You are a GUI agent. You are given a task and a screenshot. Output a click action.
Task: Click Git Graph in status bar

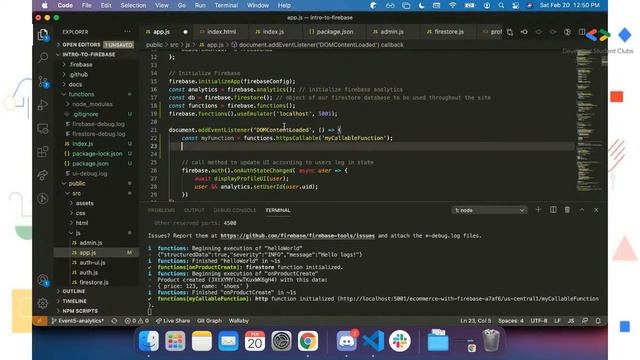209,321
